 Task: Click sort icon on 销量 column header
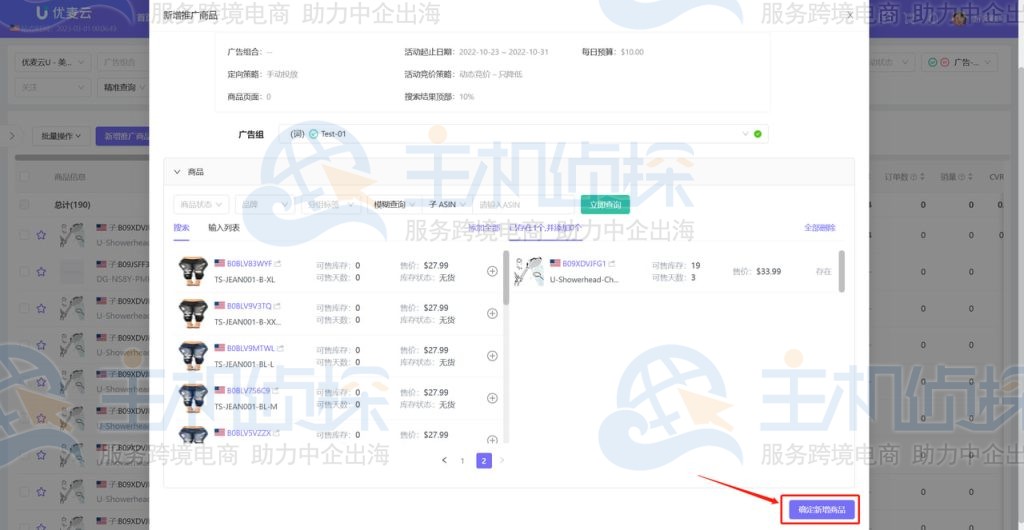[x=970, y=177]
